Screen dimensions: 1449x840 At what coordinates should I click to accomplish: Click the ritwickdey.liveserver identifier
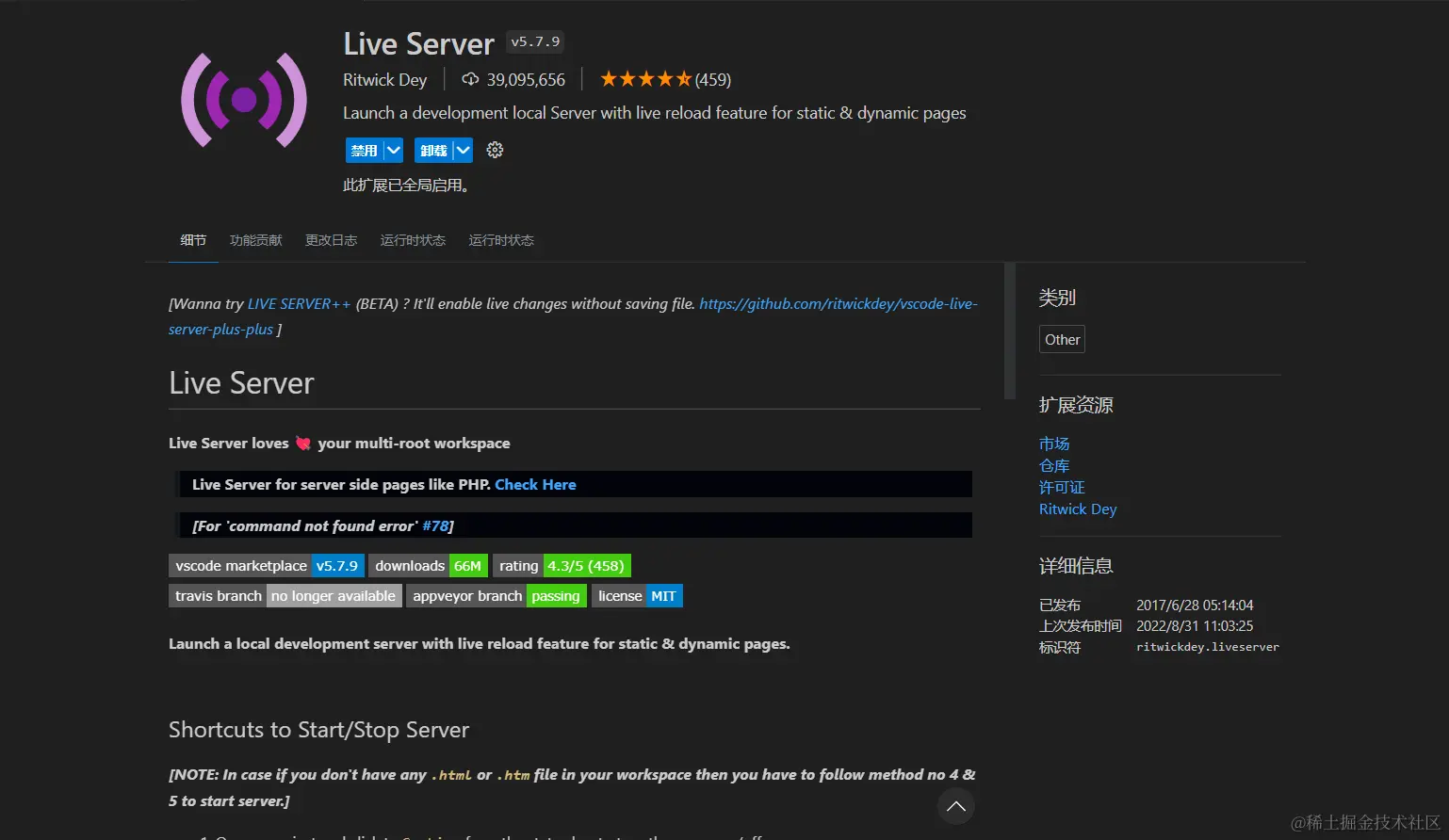click(x=1208, y=647)
